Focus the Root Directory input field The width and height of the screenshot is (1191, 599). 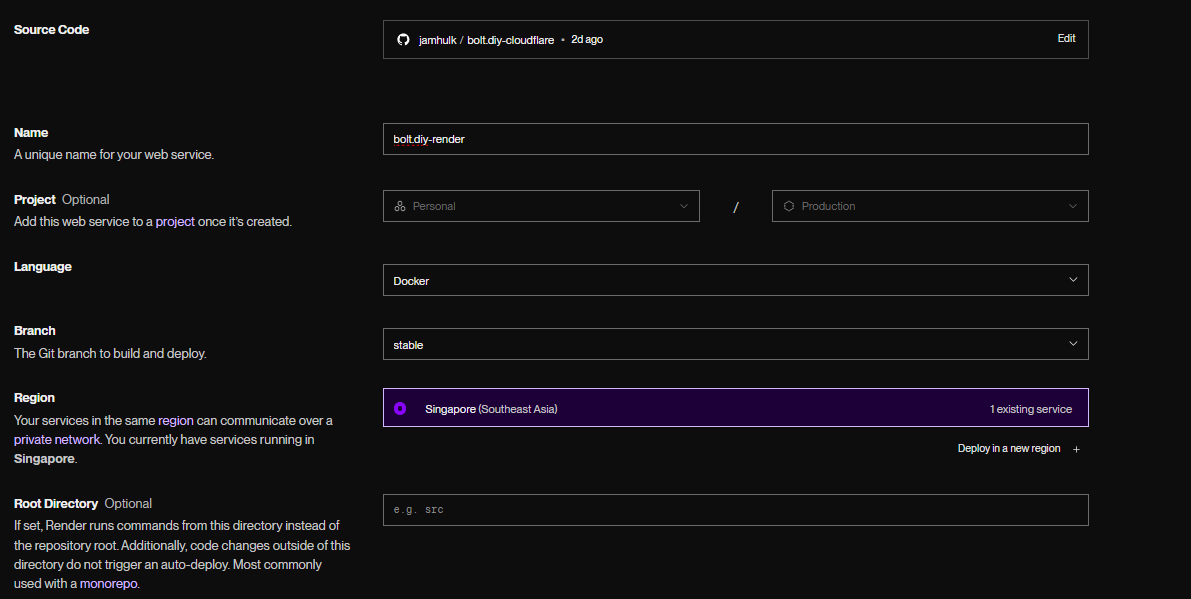pyautogui.click(x=735, y=509)
